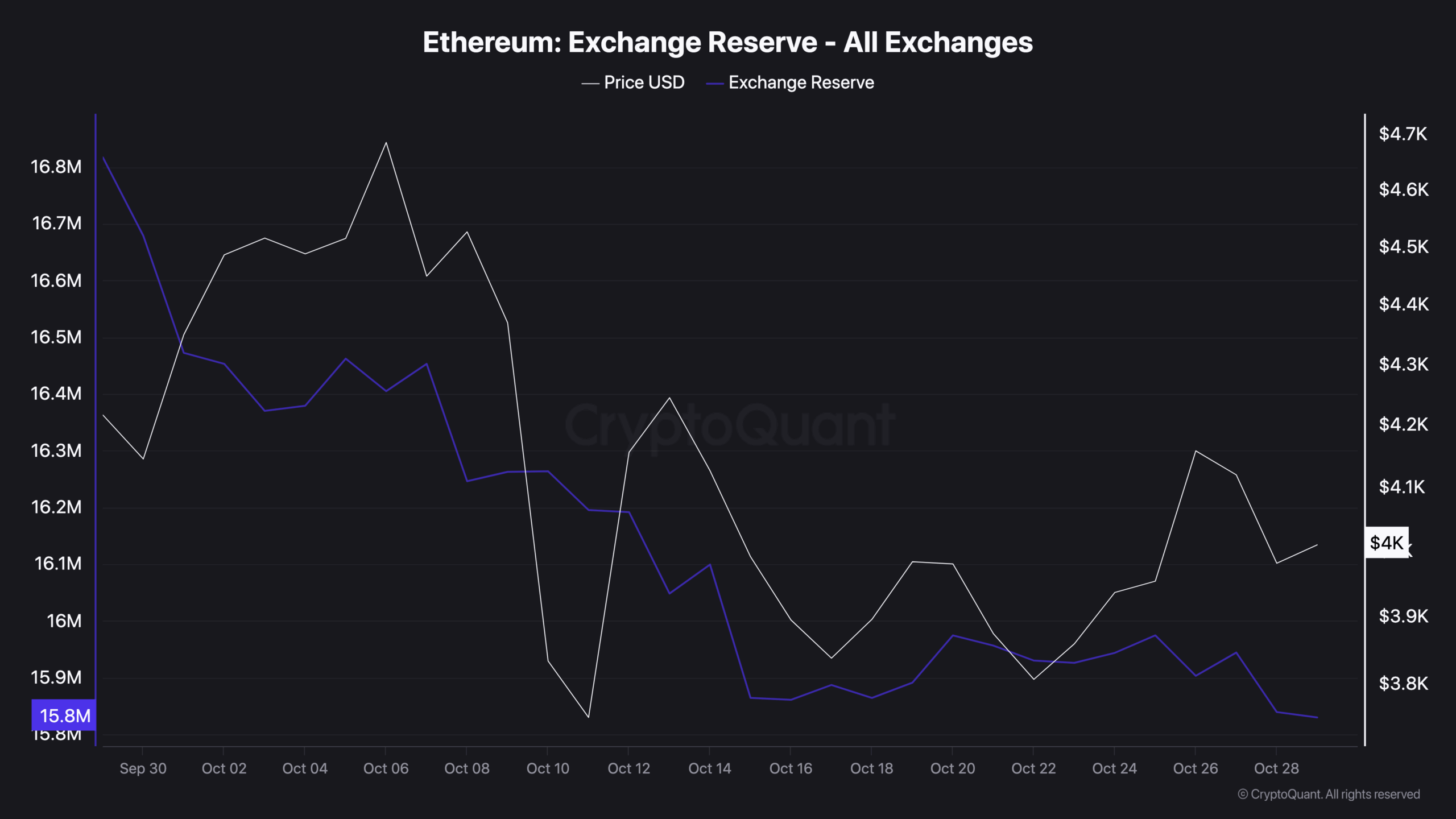The height and width of the screenshot is (819, 1456).
Task: Click the $4.3K price axis label
Action: coord(1403,364)
